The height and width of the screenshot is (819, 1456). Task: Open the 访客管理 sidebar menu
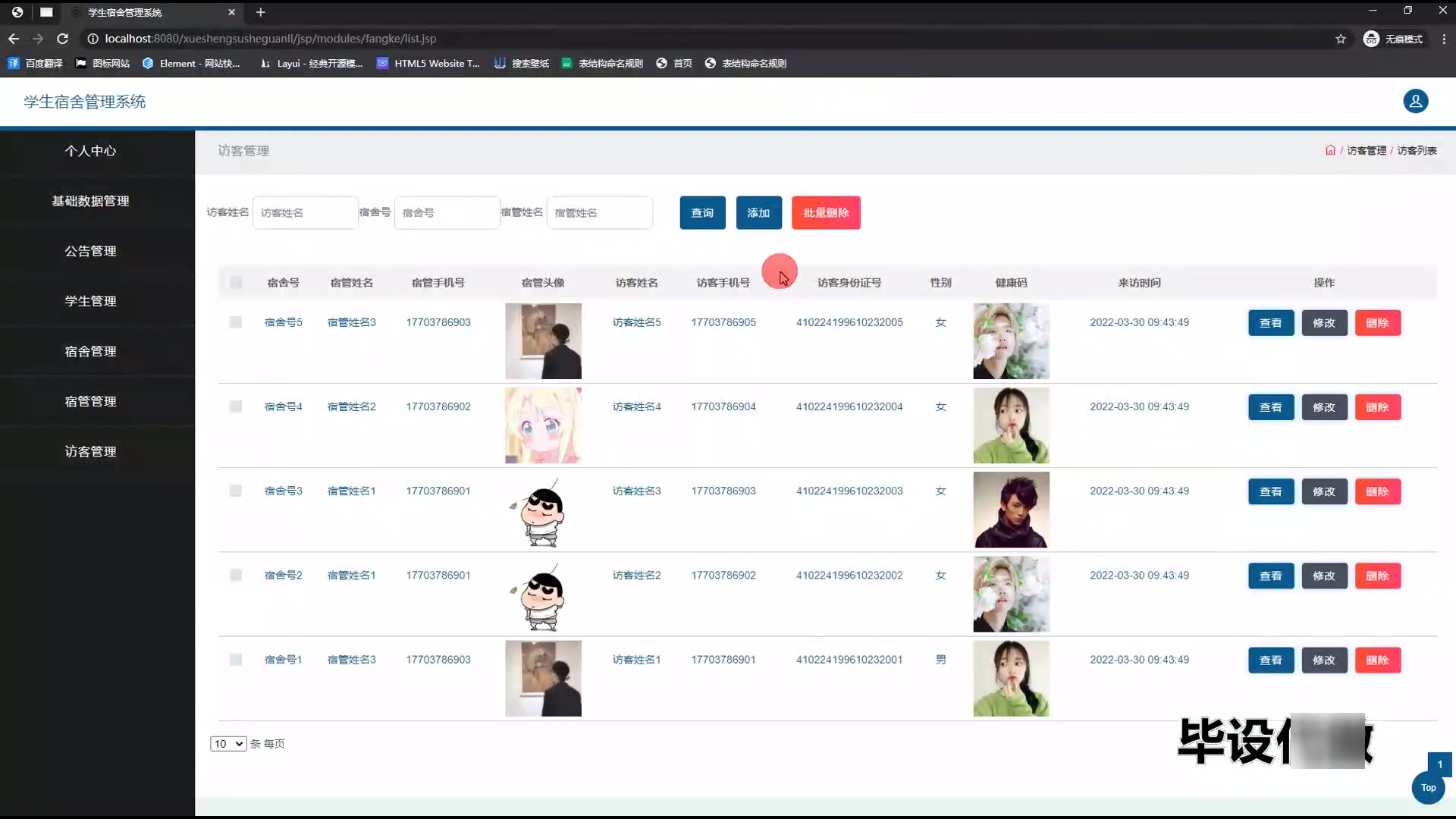90,451
